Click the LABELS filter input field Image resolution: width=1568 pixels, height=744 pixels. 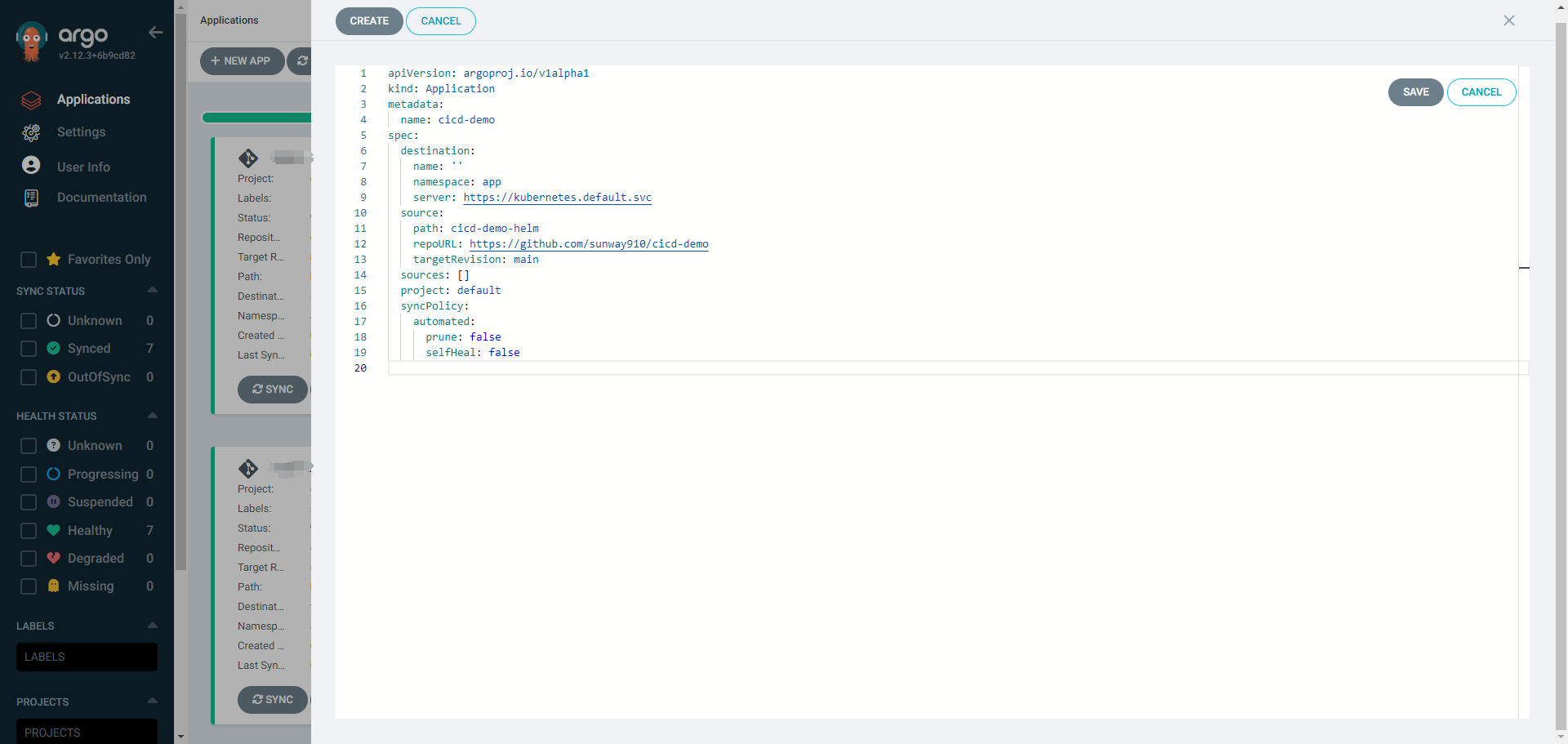coord(87,657)
